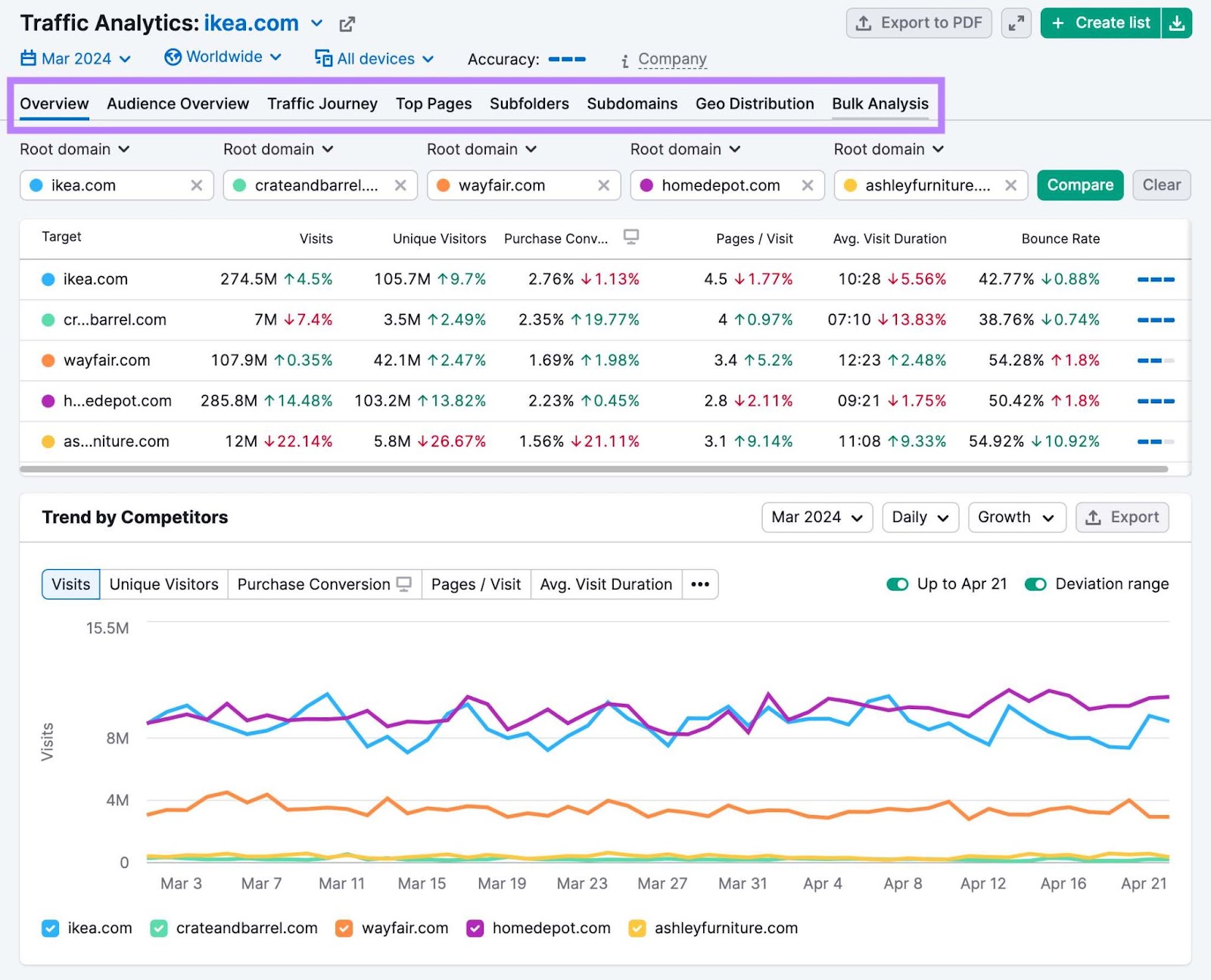Viewport: 1211px width, 980px height.
Task: Open the Growth dropdown selector
Action: tap(1016, 518)
